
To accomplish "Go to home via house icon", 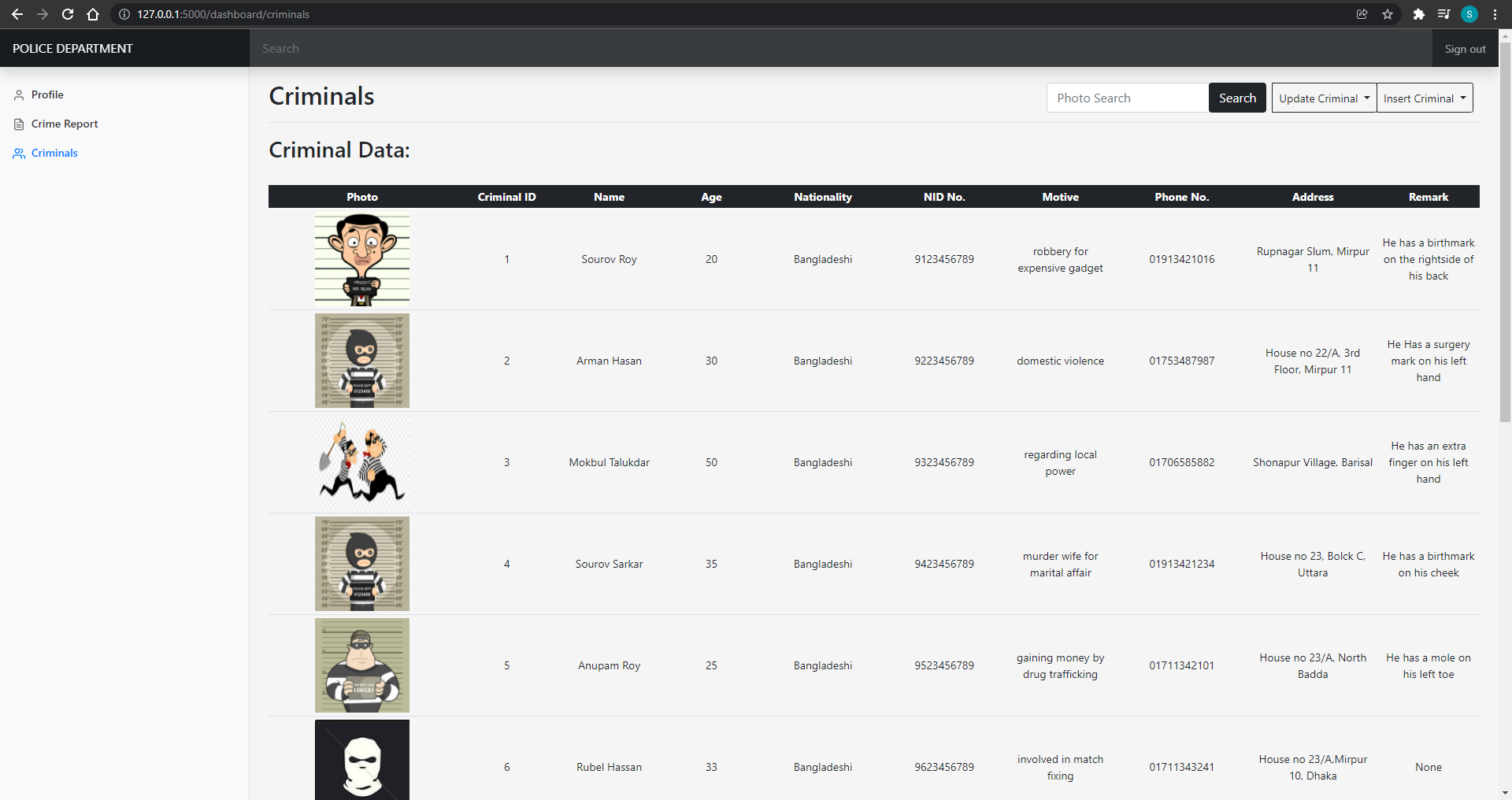I will (x=93, y=14).
